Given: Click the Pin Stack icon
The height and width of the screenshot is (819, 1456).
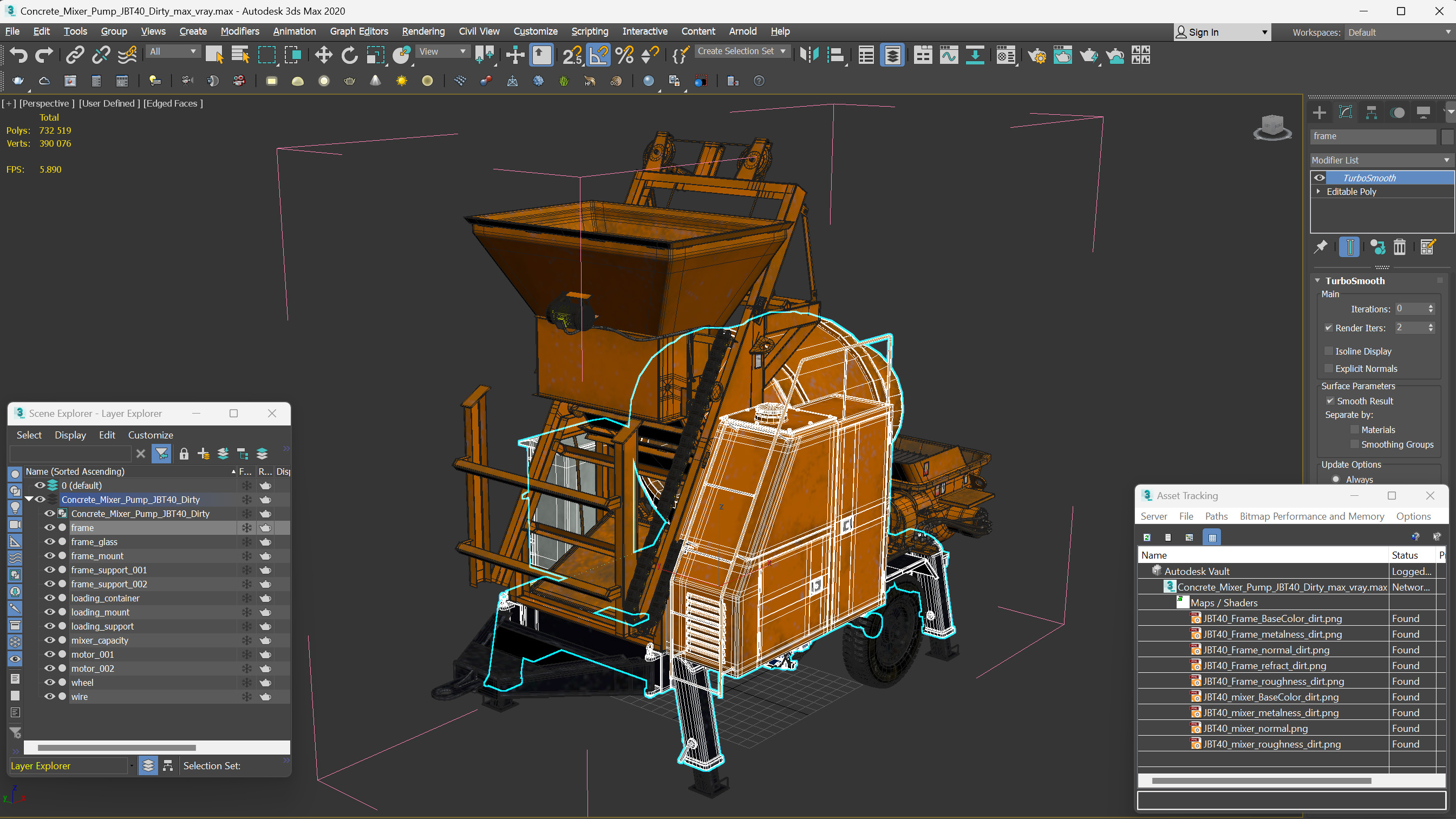Looking at the screenshot, I should tap(1321, 247).
